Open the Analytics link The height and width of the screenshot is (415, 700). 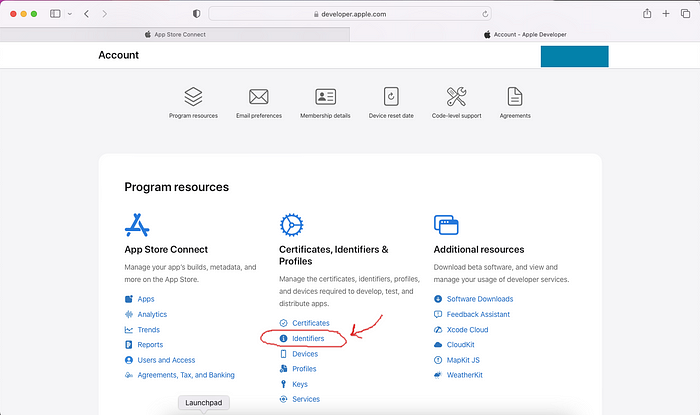[152, 314]
